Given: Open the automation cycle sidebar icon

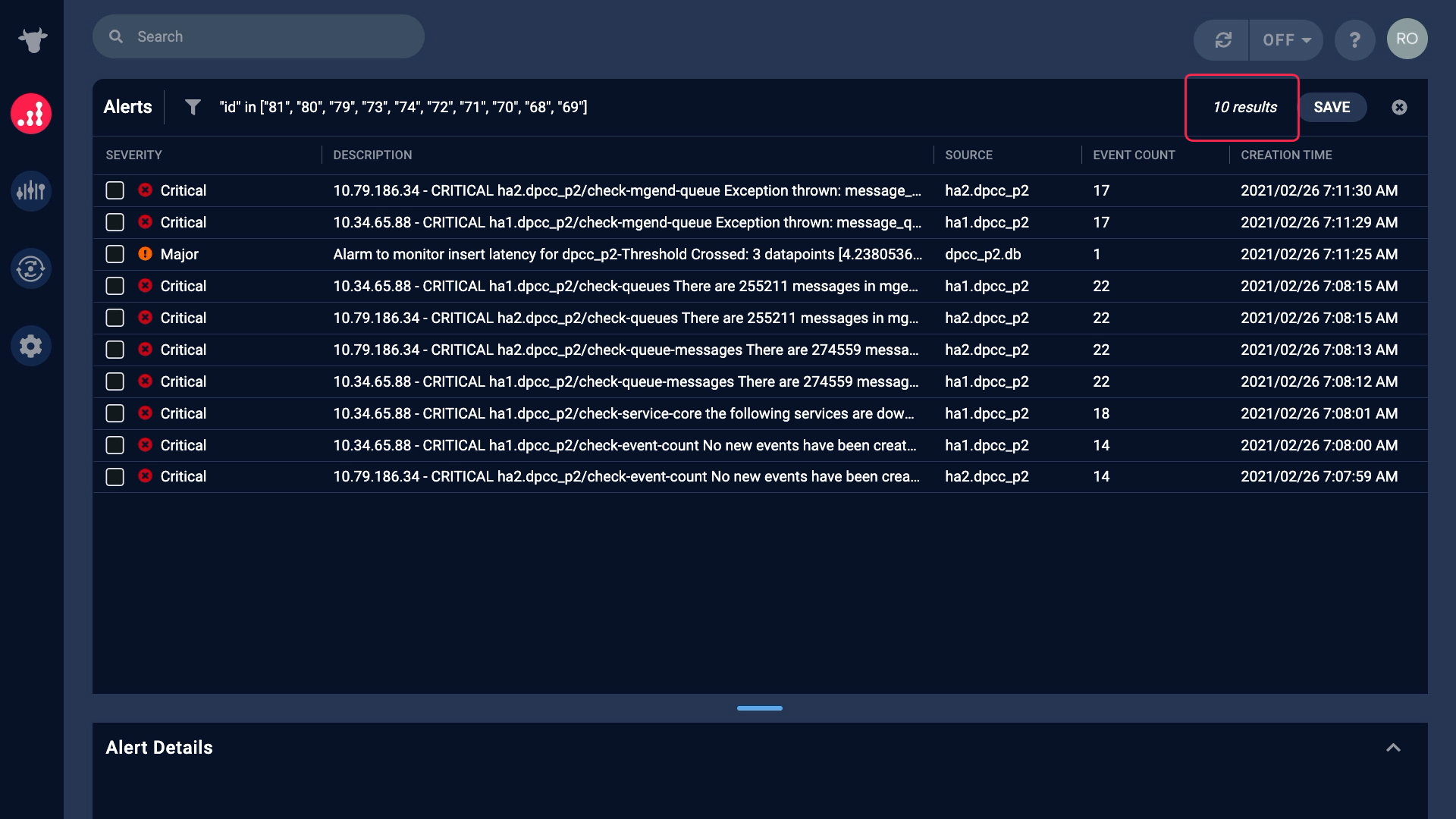Looking at the screenshot, I should (31, 268).
